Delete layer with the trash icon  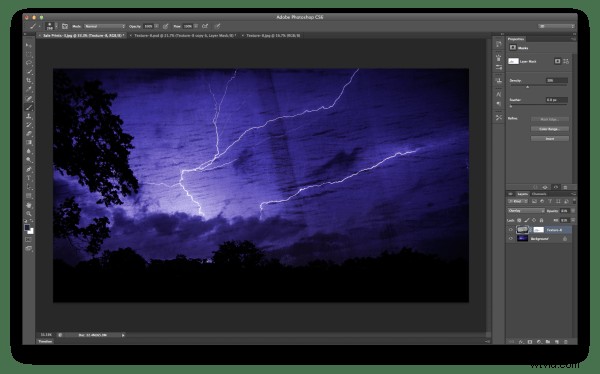tap(566, 341)
